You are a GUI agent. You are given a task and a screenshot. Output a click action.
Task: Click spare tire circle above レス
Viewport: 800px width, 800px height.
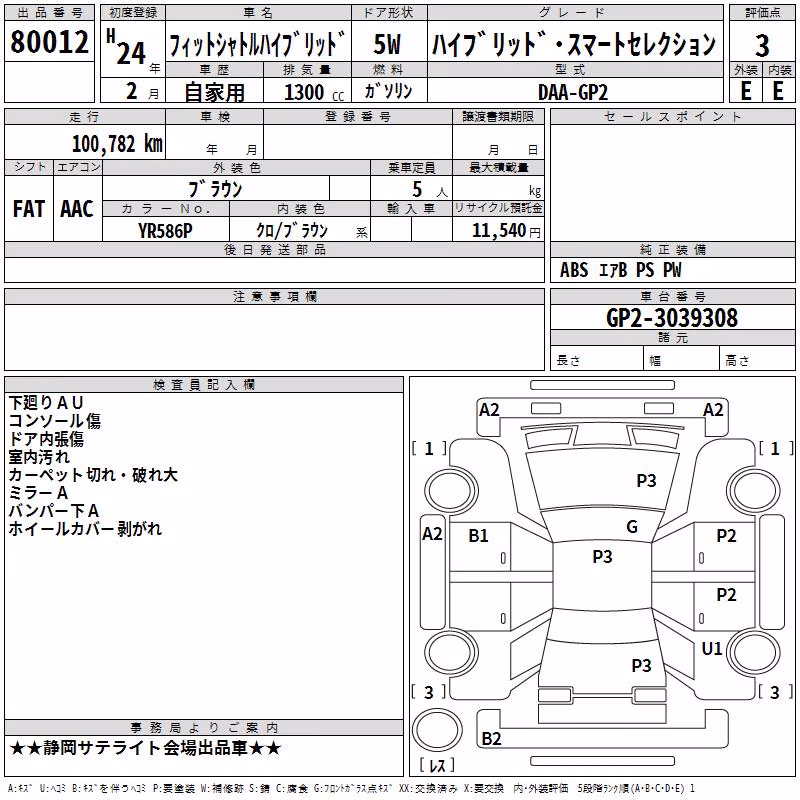(x=437, y=731)
